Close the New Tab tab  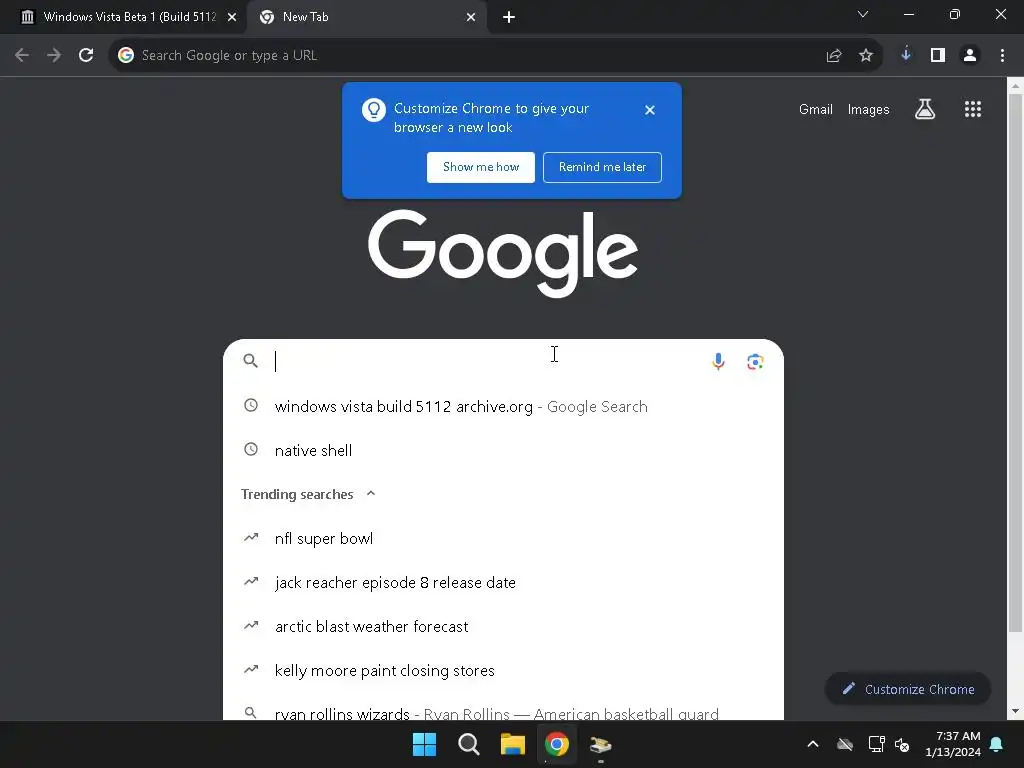coord(471,17)
